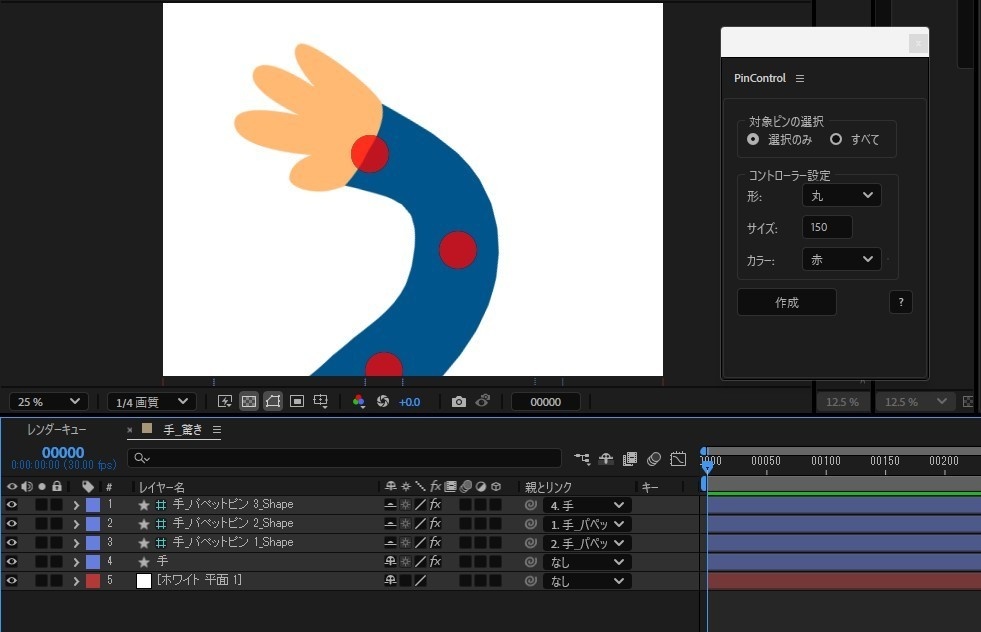981x632 pixels.
Task: Open the 形 shape dropdown in PinControl
Action: pyautogui.click(x=841, y=195)
